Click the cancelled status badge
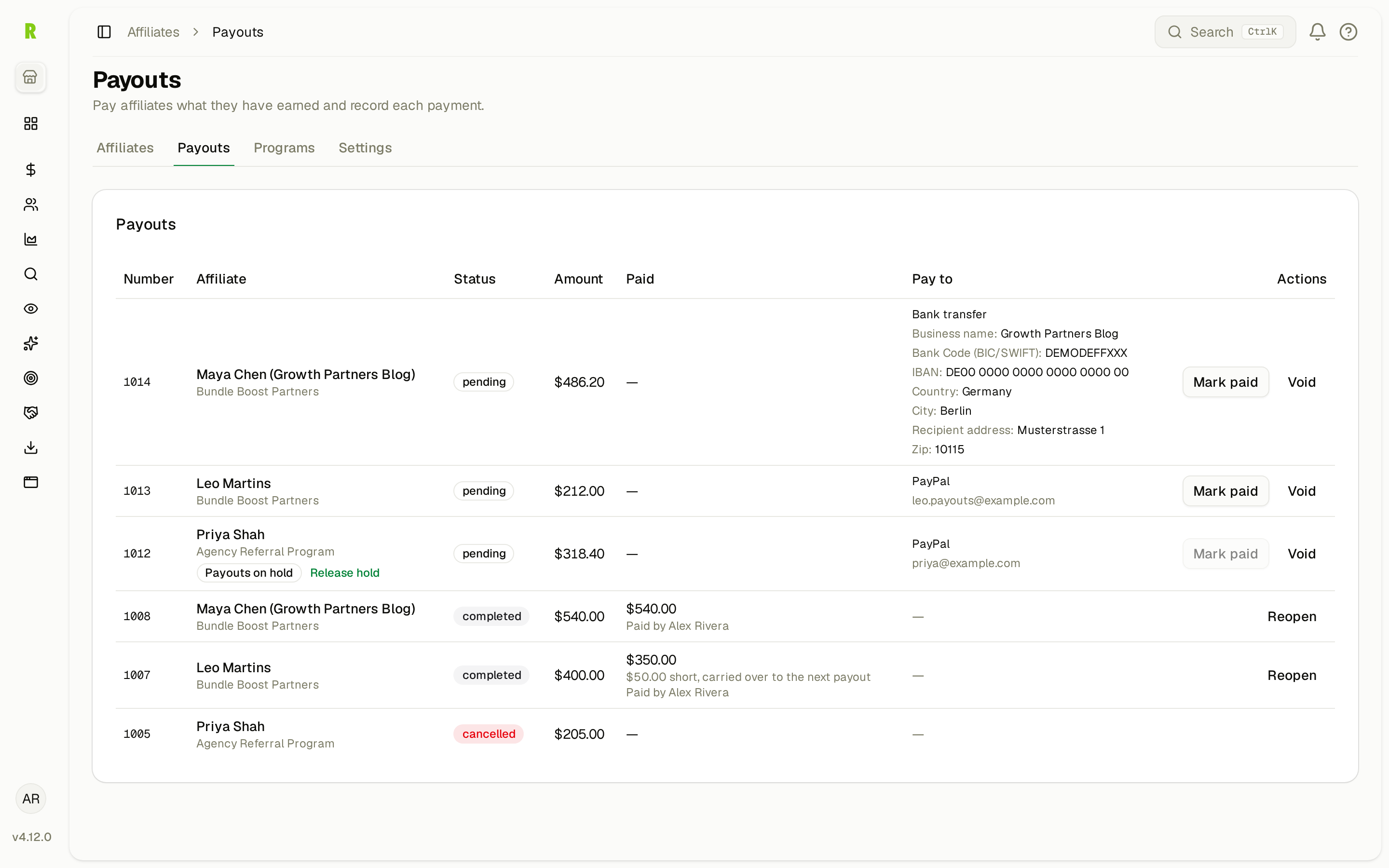The width and height of the screenshot is (1389, 868). (x=489, y=733)
